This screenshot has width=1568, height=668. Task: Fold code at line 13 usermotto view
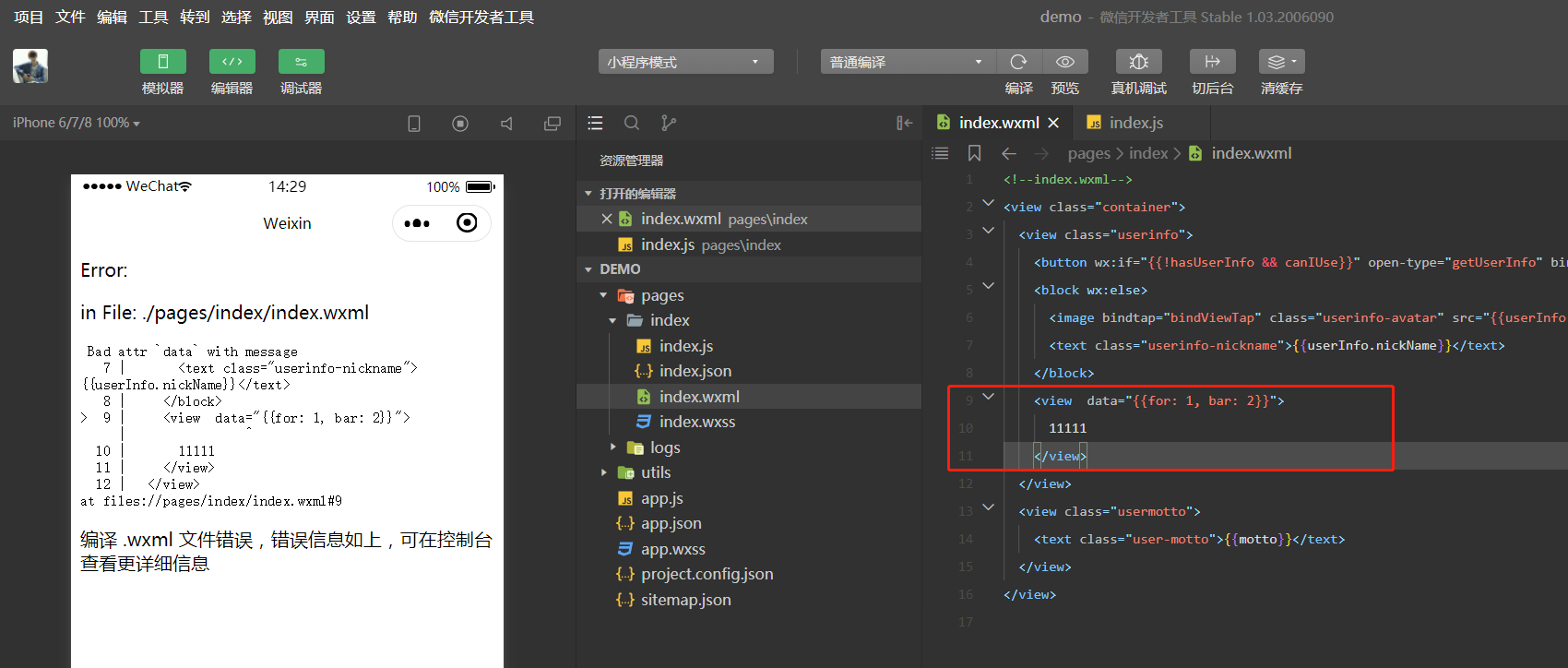click(x=988, y=507)
